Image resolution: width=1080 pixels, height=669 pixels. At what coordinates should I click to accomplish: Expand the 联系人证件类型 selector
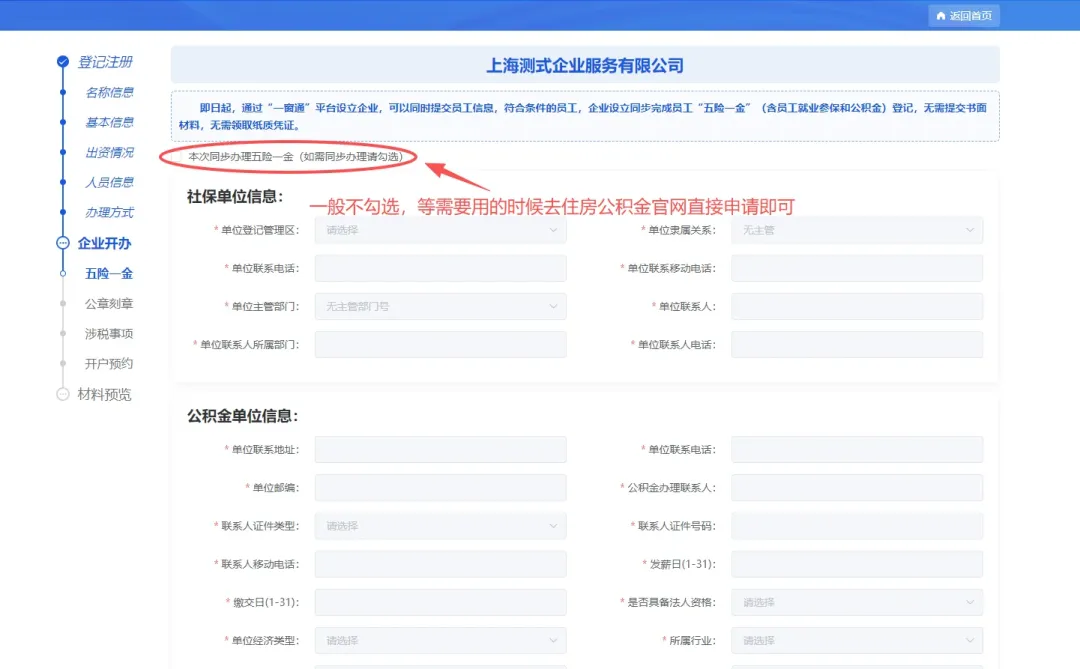440,525
